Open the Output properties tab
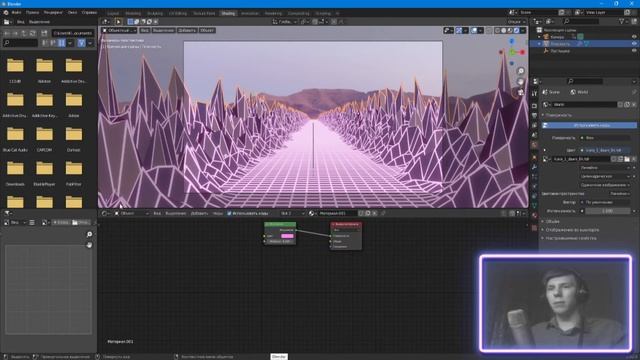640x360 pixels. (x=534, y=116)
